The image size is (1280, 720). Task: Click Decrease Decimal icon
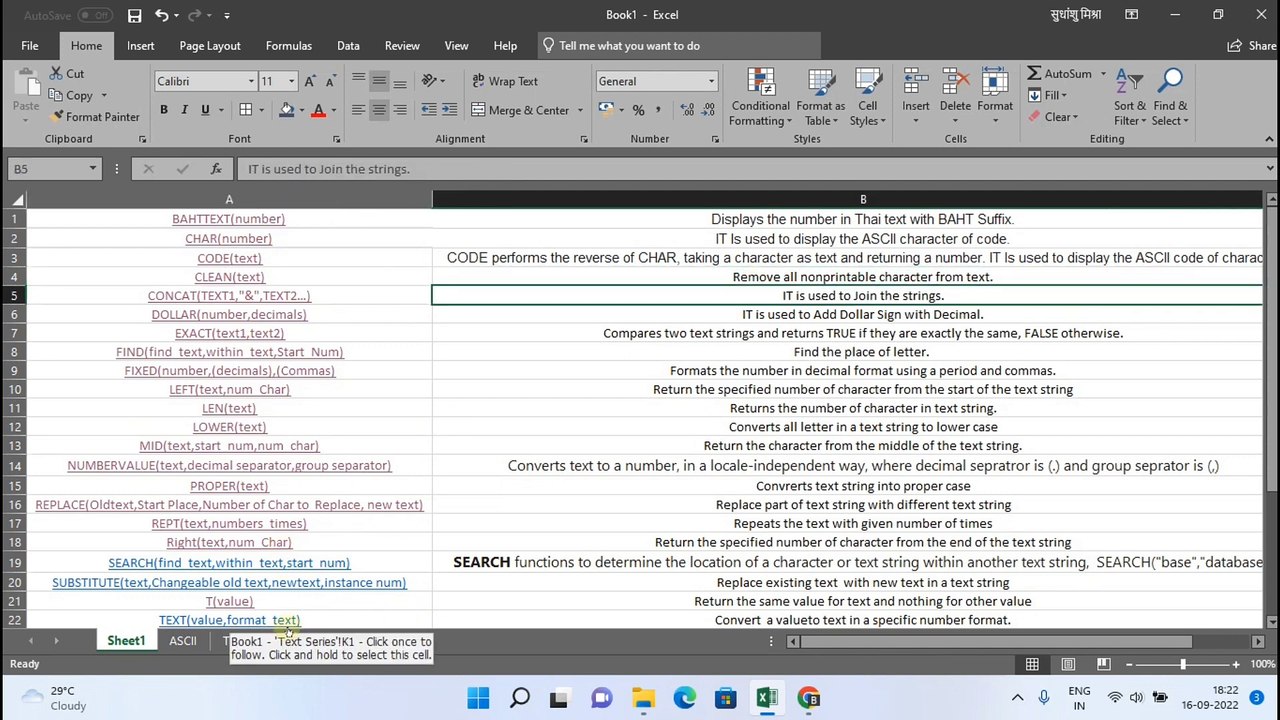point(706,110)
